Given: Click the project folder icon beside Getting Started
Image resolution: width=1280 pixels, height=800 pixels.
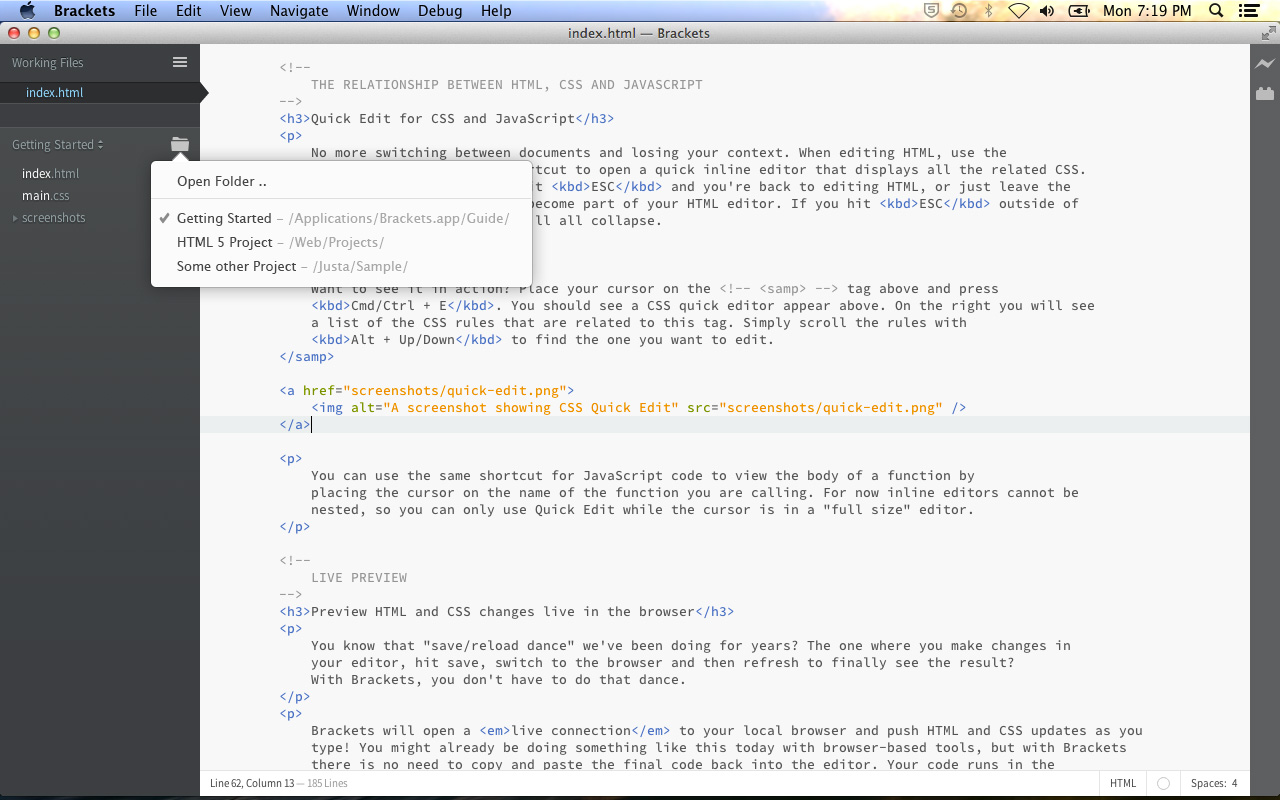Looking at the screenshot, I should [180, 144].
